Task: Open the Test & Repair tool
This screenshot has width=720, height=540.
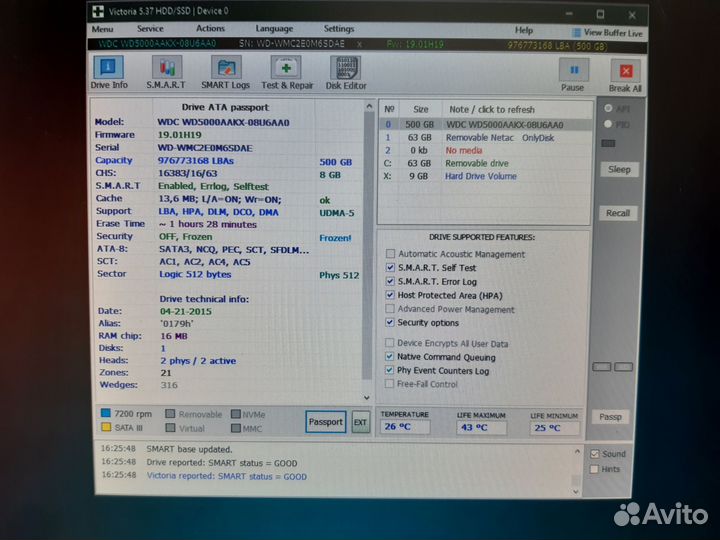Action: (x=287, y=73)
